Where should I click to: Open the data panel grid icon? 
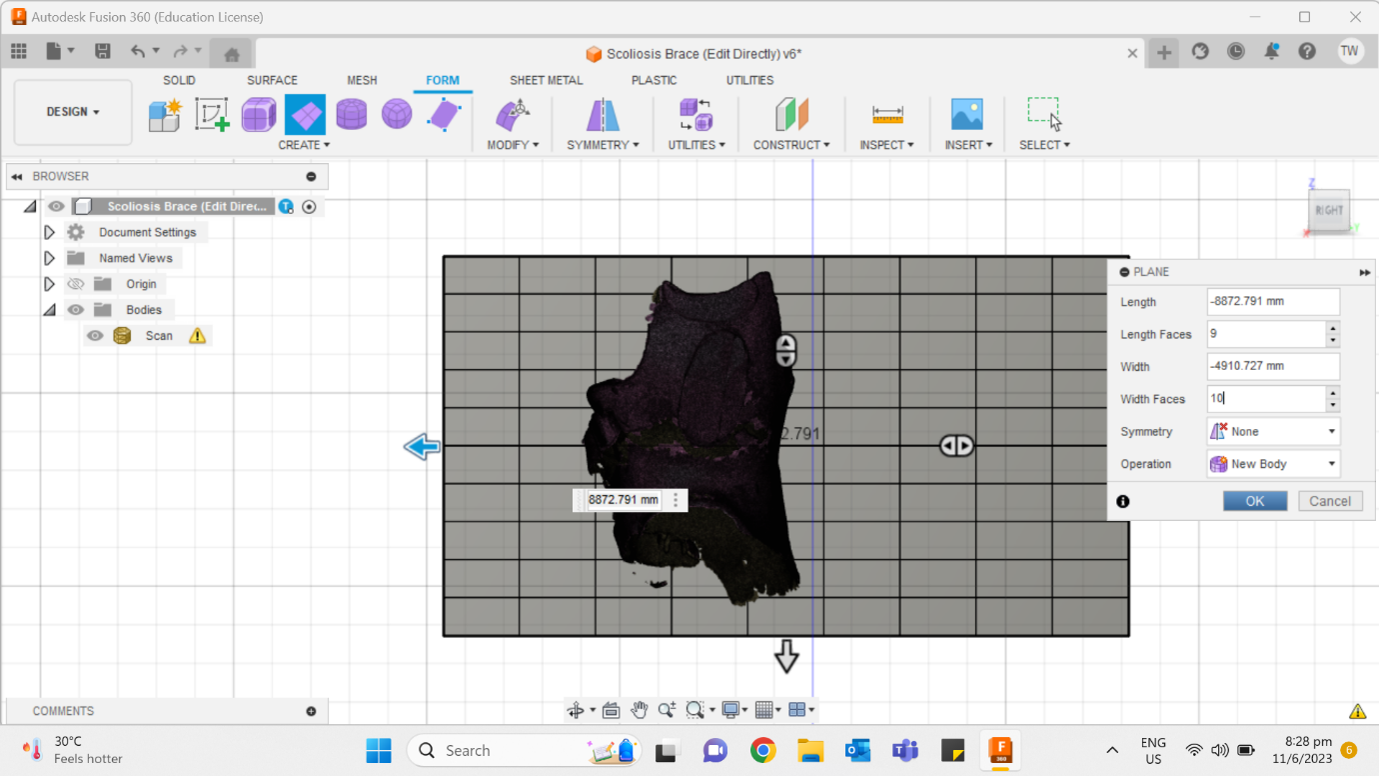(x=19, y=52)
